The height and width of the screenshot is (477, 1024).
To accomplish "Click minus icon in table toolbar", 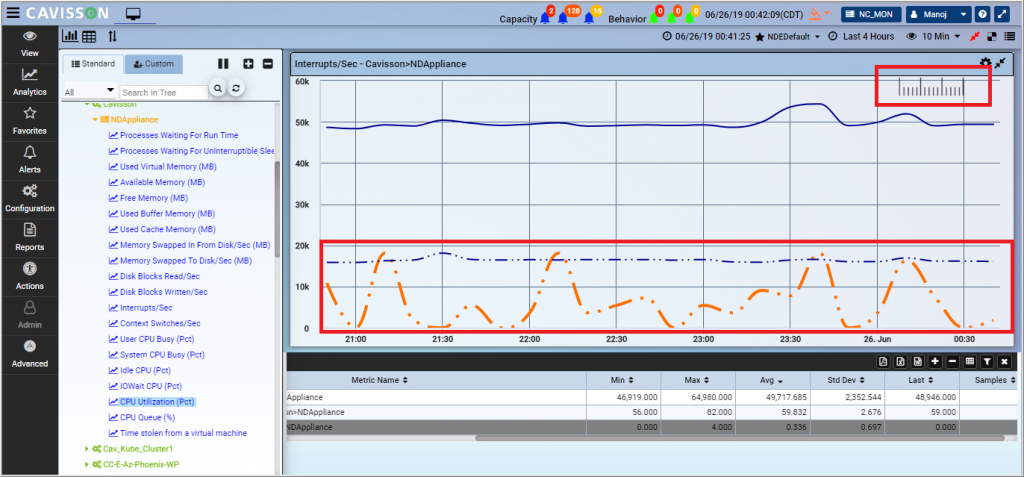I will point(953,361).
